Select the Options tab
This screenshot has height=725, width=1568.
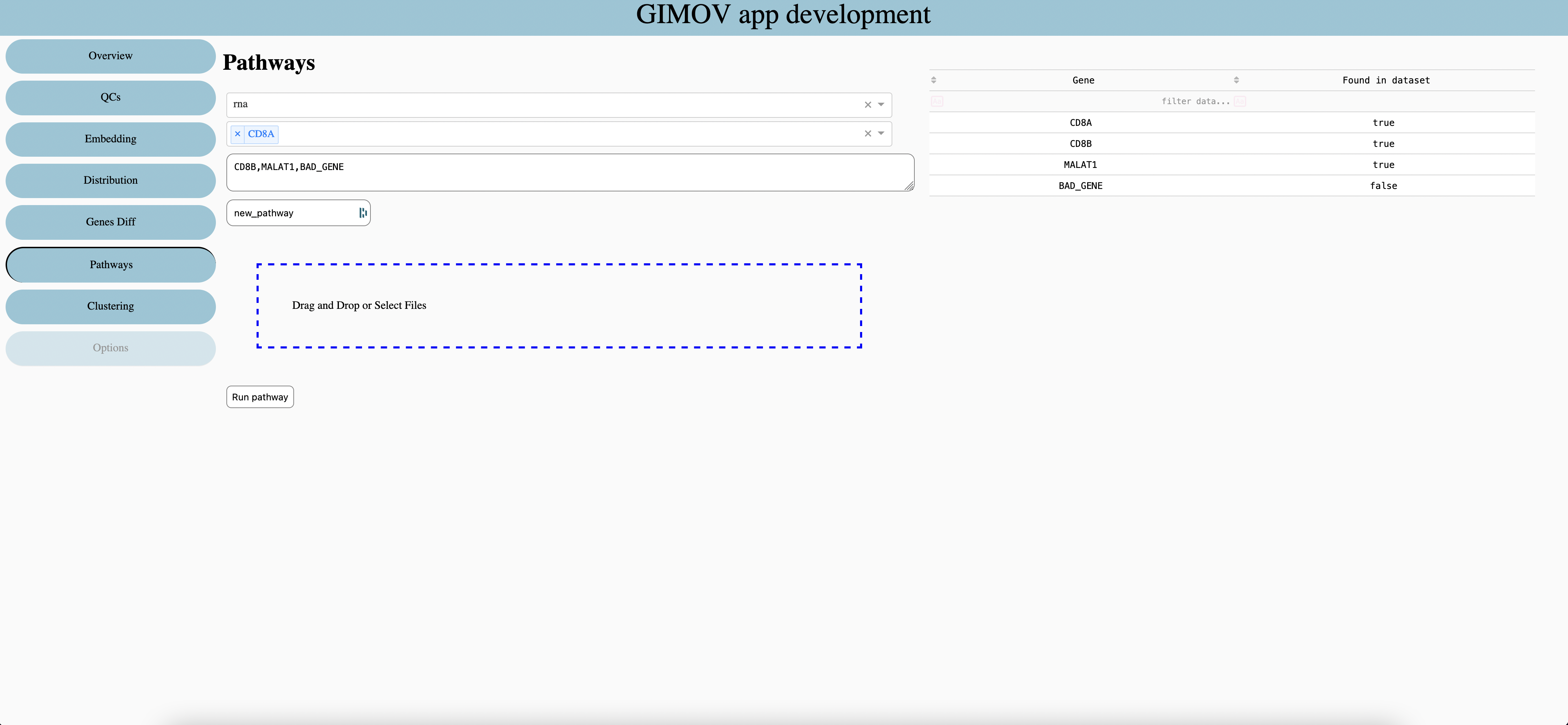click(110, 348)
